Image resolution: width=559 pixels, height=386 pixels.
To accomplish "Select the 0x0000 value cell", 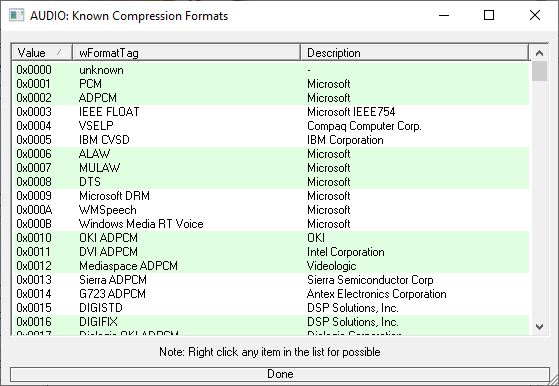I will [x=34, y=70].
